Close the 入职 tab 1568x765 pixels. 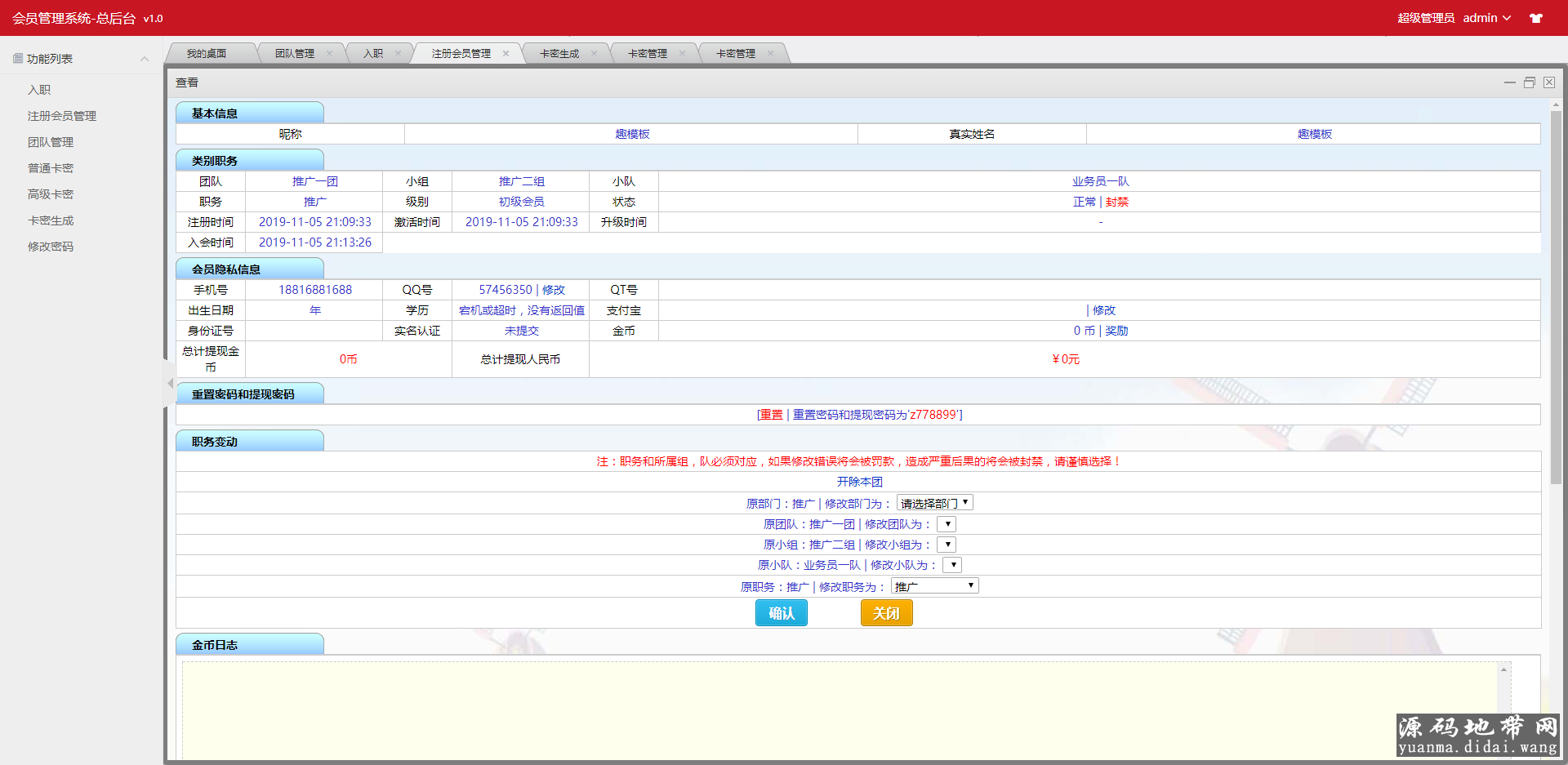point(398,54)
